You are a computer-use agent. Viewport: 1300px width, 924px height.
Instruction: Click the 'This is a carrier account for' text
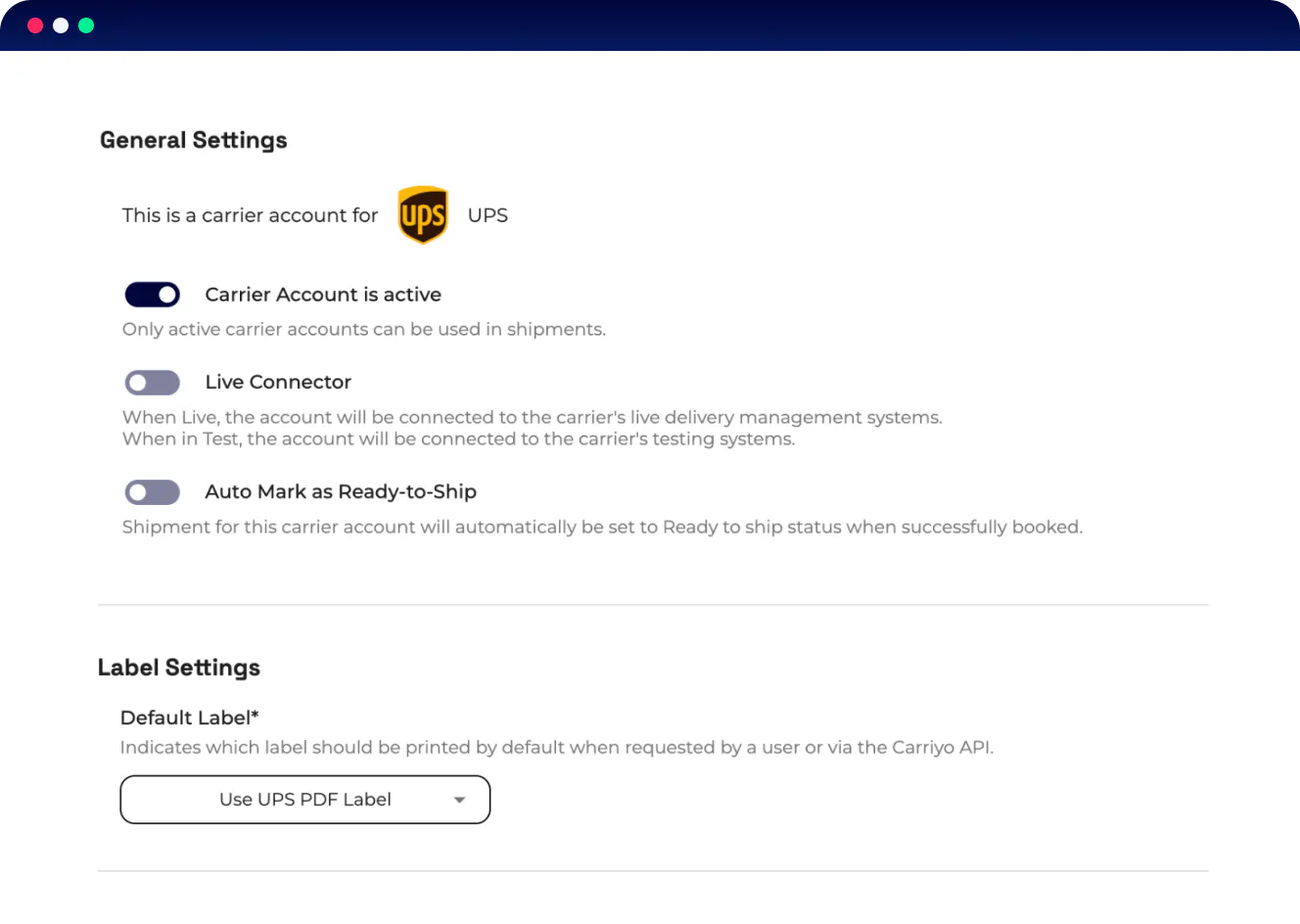click(250, 215)
